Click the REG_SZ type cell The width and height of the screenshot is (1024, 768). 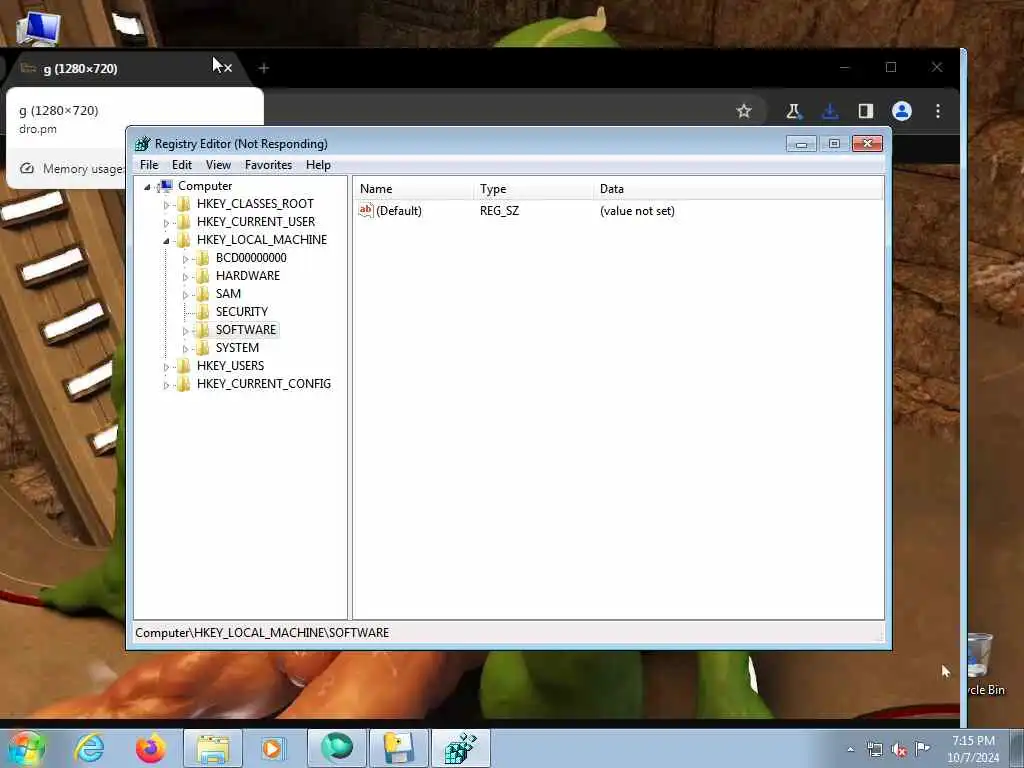pos(500,211)
